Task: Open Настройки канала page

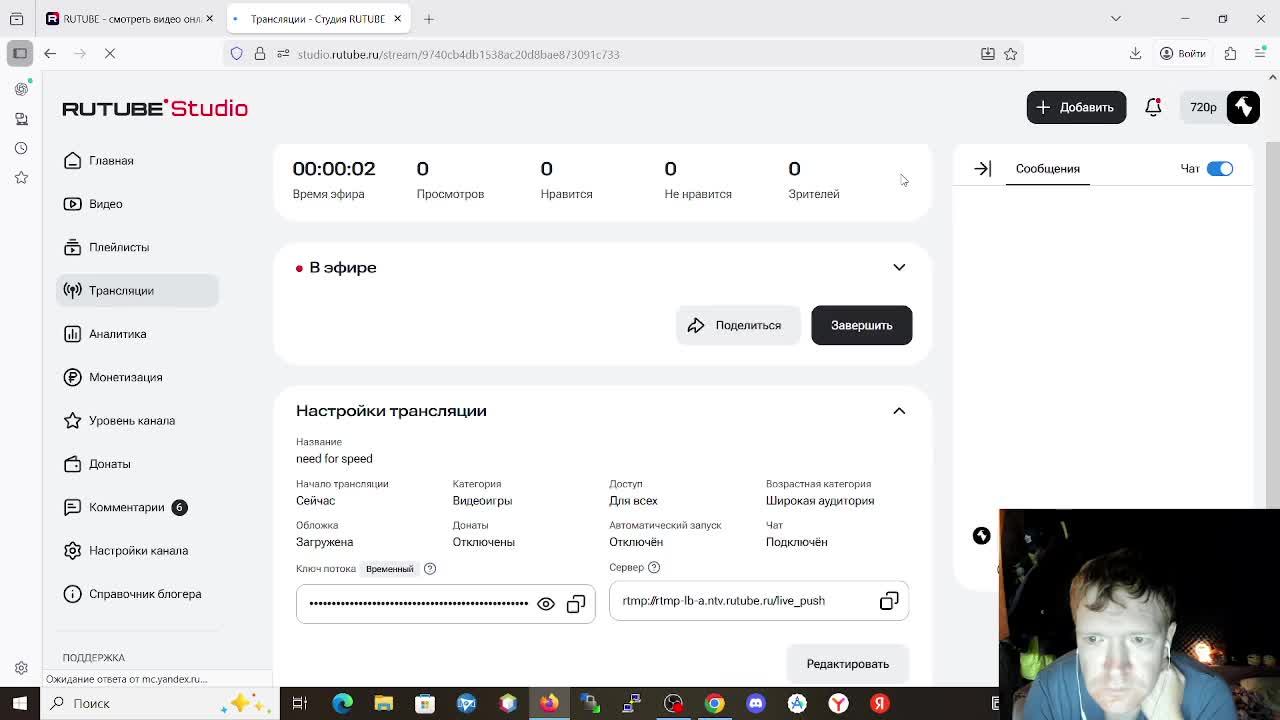Action: (137, 550)
